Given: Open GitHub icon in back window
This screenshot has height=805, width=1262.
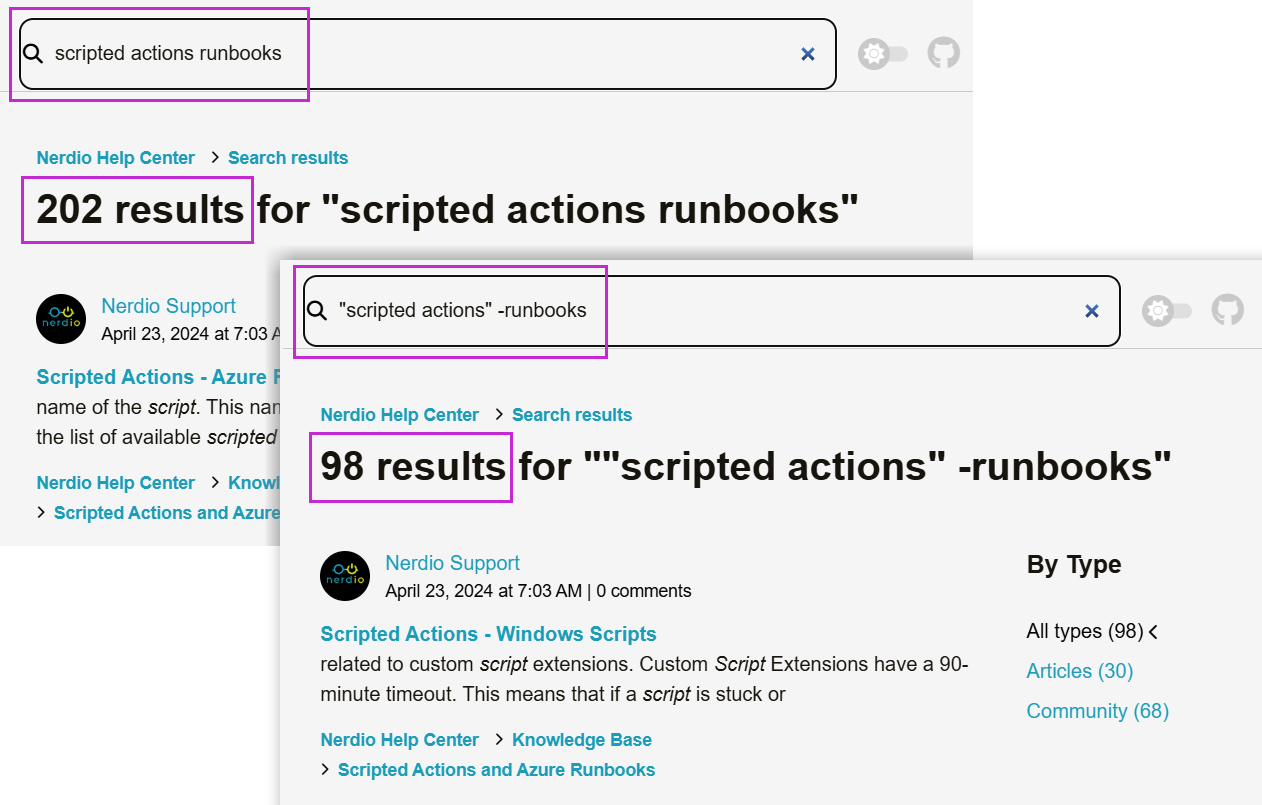Looking at the screenshot, I should coord(944,53).
